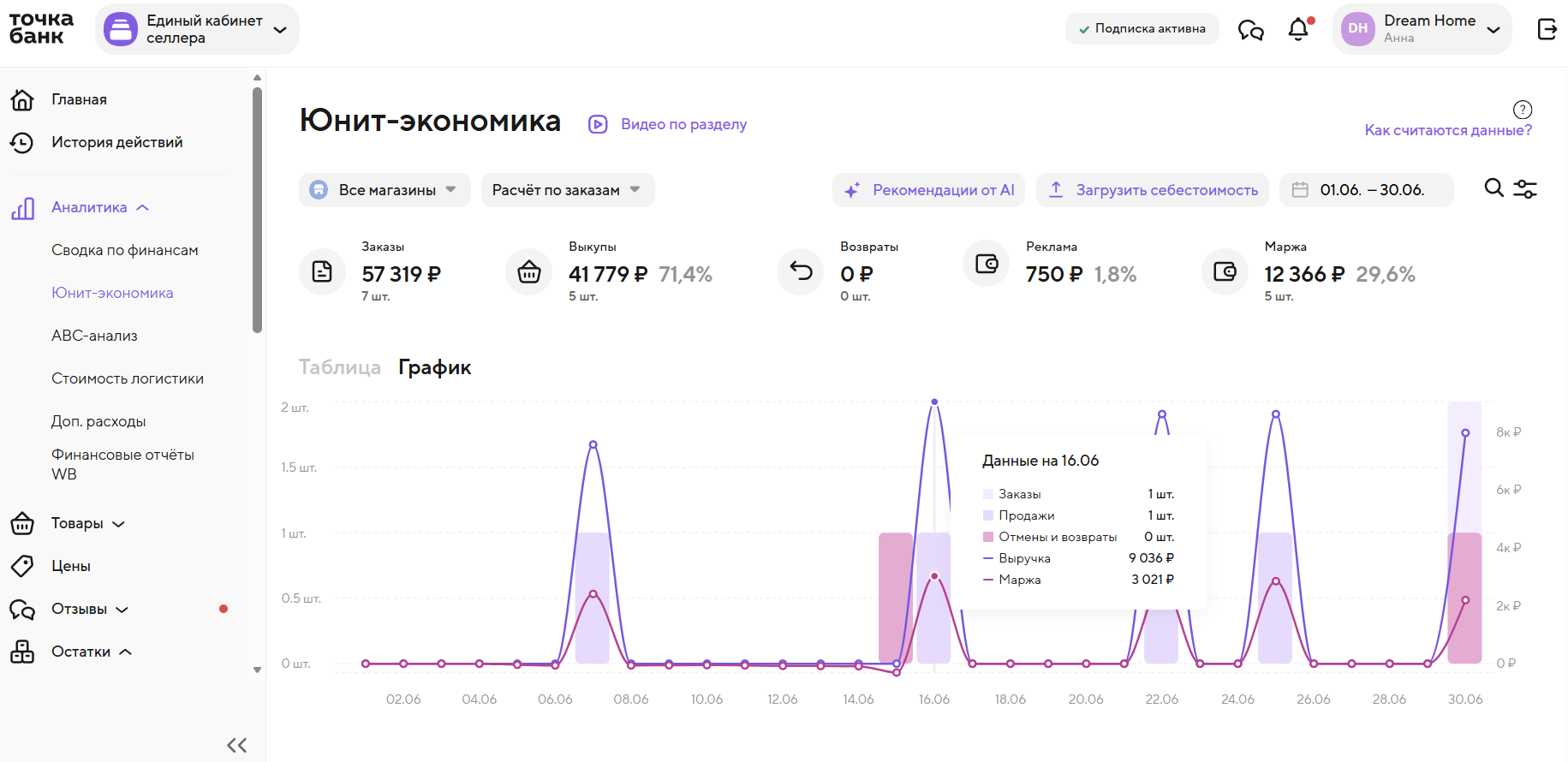Open the Единый кабинет селлера switcher
This screenshot has height=762, width=1568.
(197, 29)
